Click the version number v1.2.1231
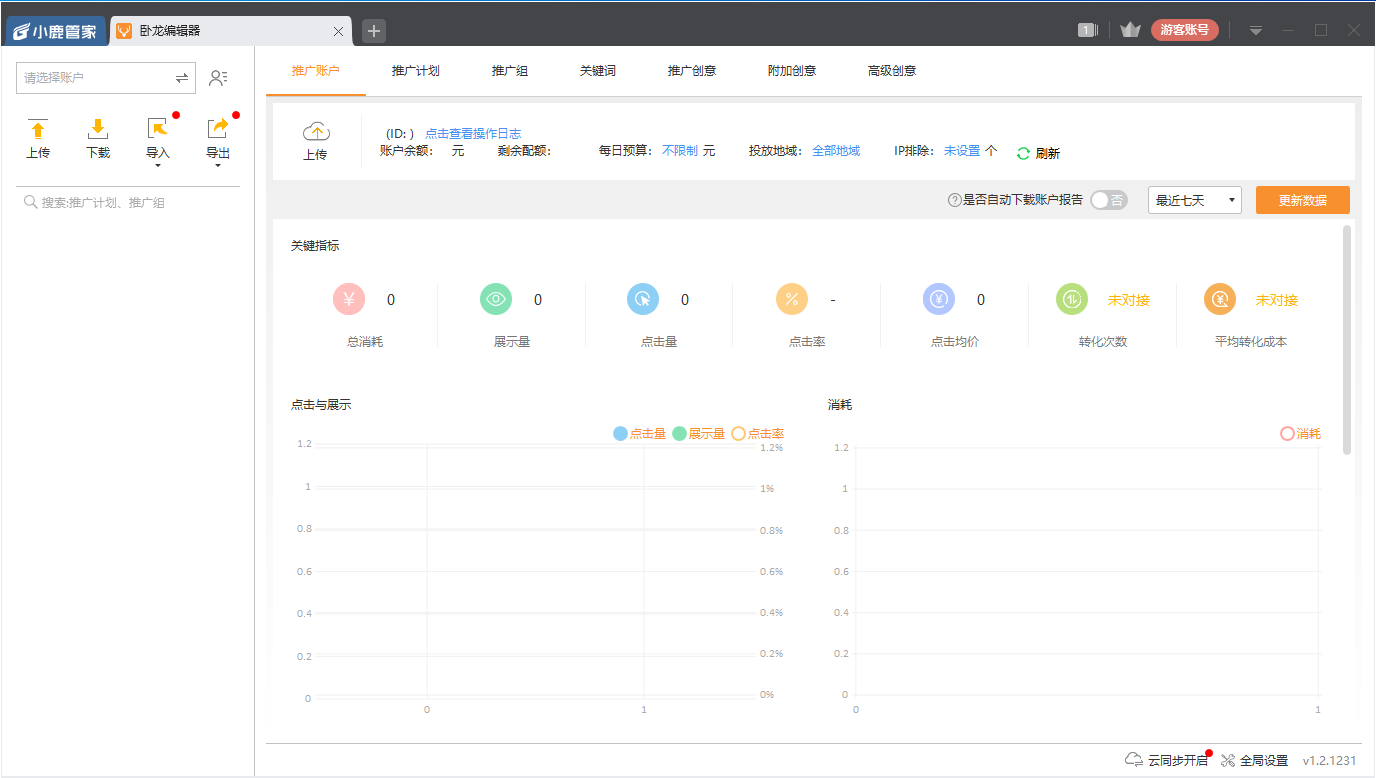The width and height of the screenshot is (1376, 778). 1330,761
